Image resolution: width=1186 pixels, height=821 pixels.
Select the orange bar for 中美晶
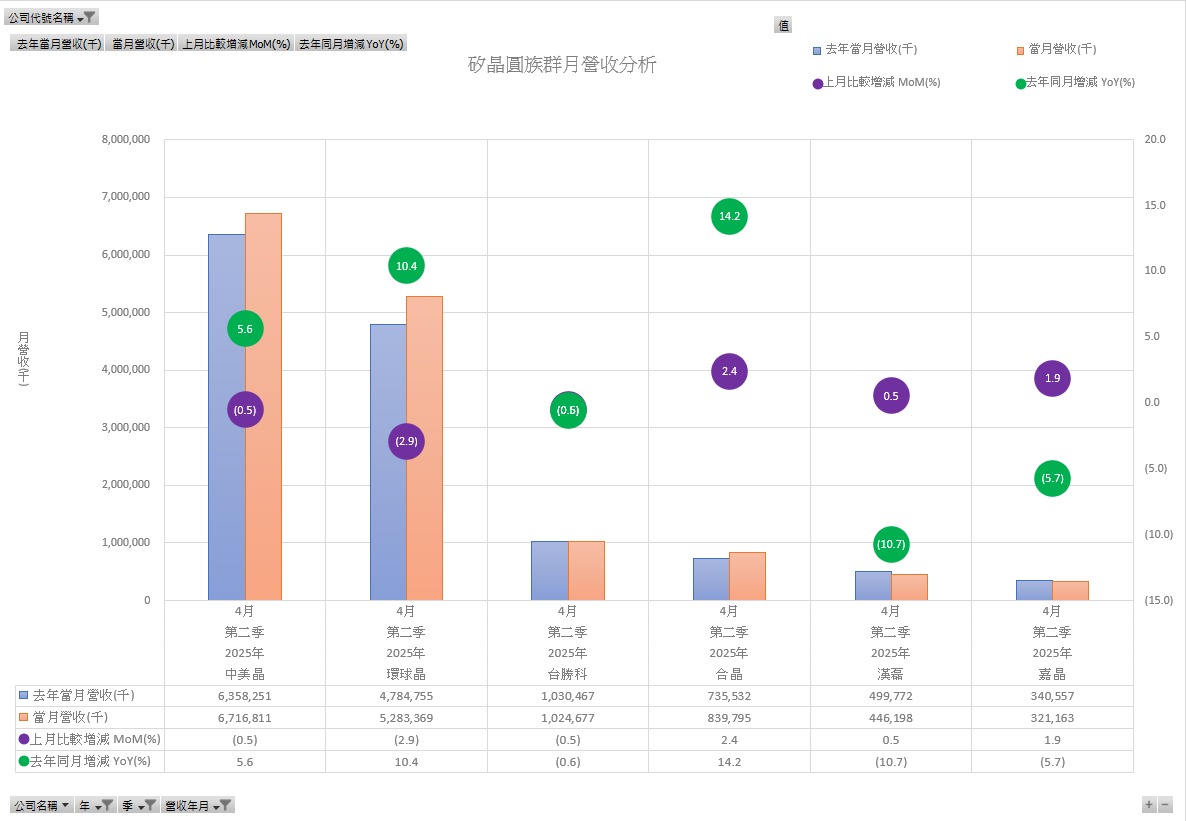[x=263, y=406]
